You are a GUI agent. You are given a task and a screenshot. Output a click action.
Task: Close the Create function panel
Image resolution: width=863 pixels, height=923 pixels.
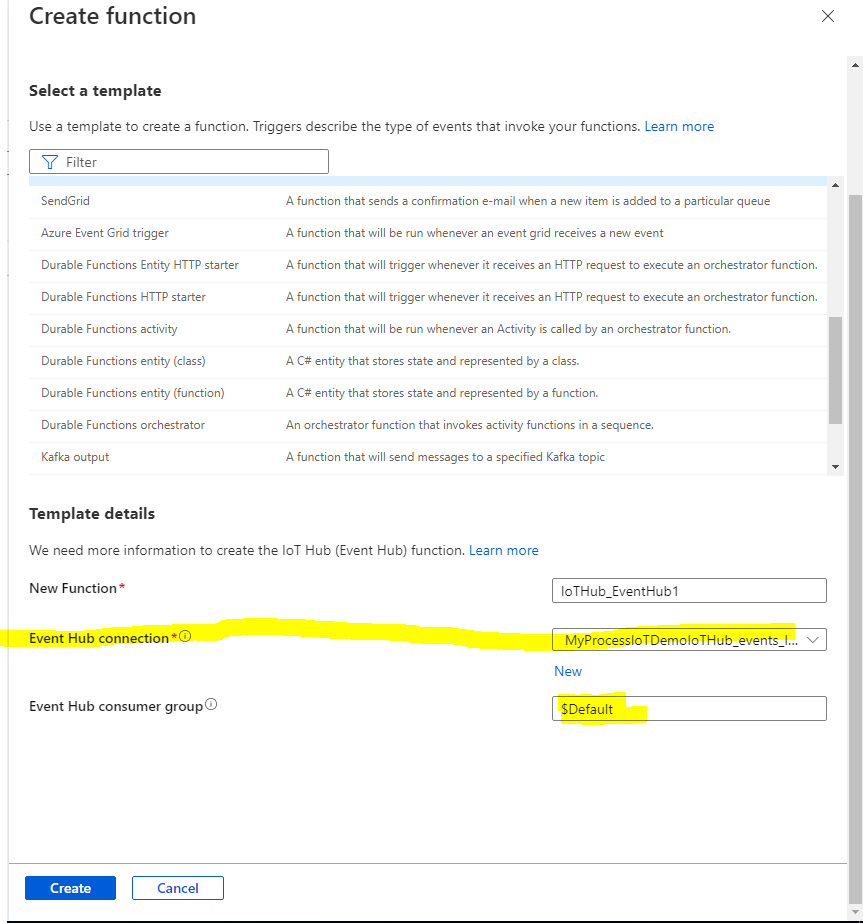[x=827, y=16]
